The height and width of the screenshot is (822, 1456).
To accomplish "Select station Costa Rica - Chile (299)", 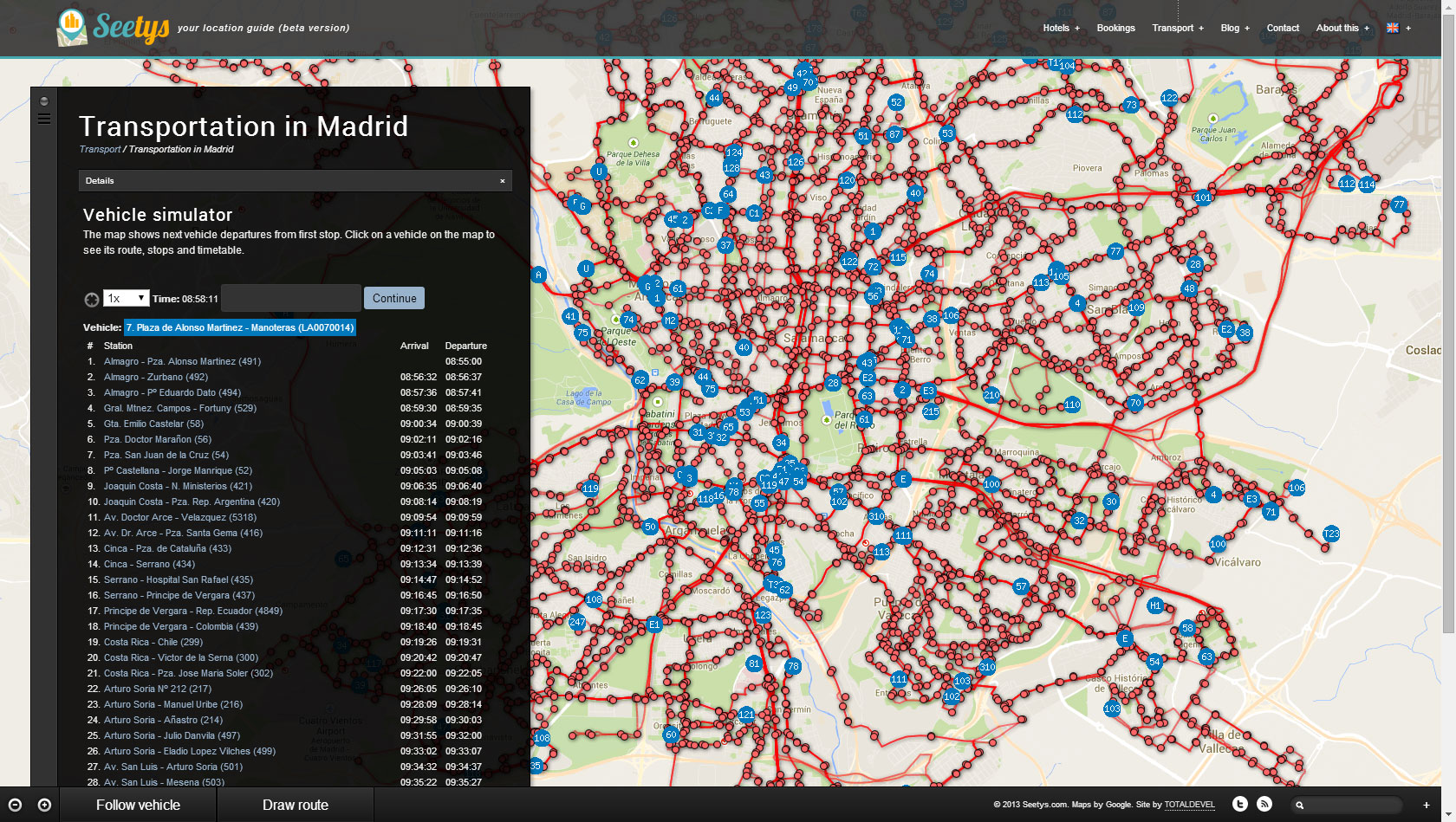I will coord(153,642).
